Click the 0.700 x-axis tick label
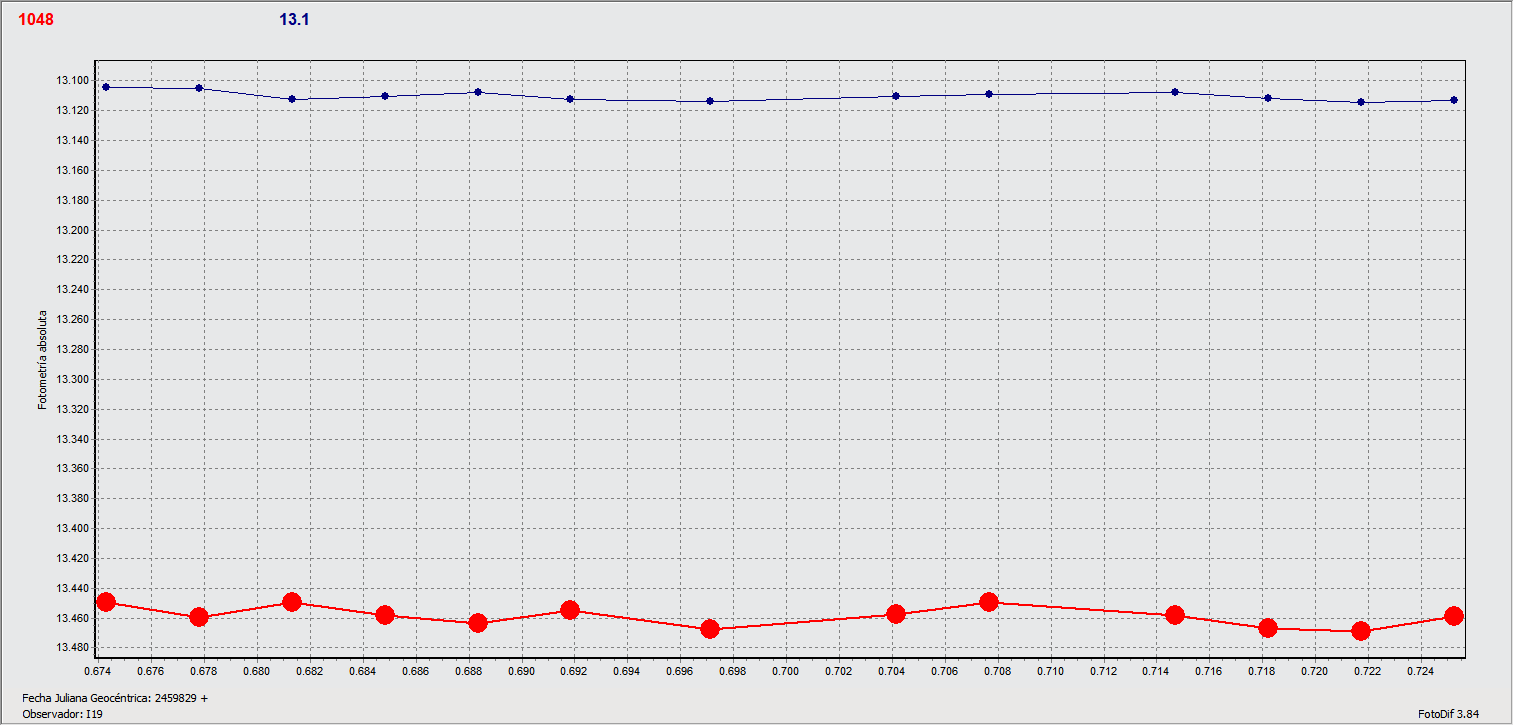Image resolution: width=1514 pixels, height=726 pixels. pyautogui.click(x=785, y=669)
